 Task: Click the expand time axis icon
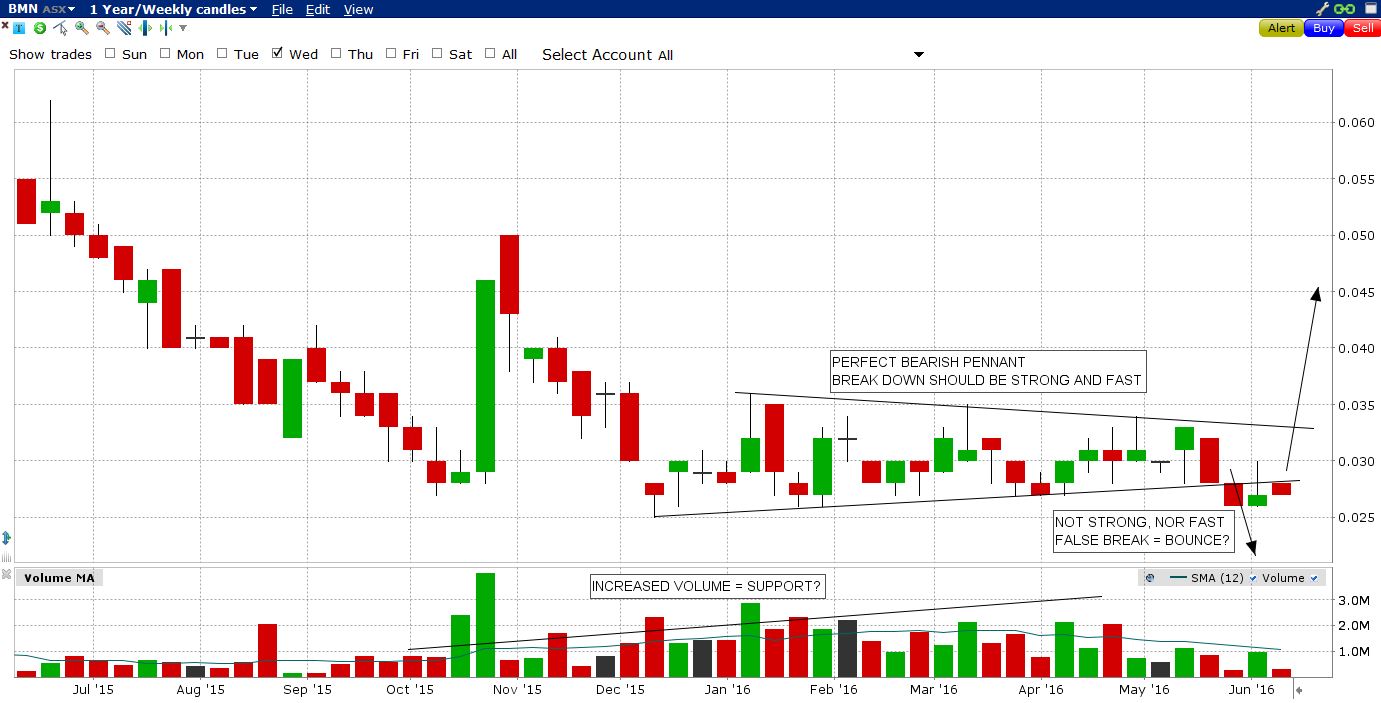145,28
